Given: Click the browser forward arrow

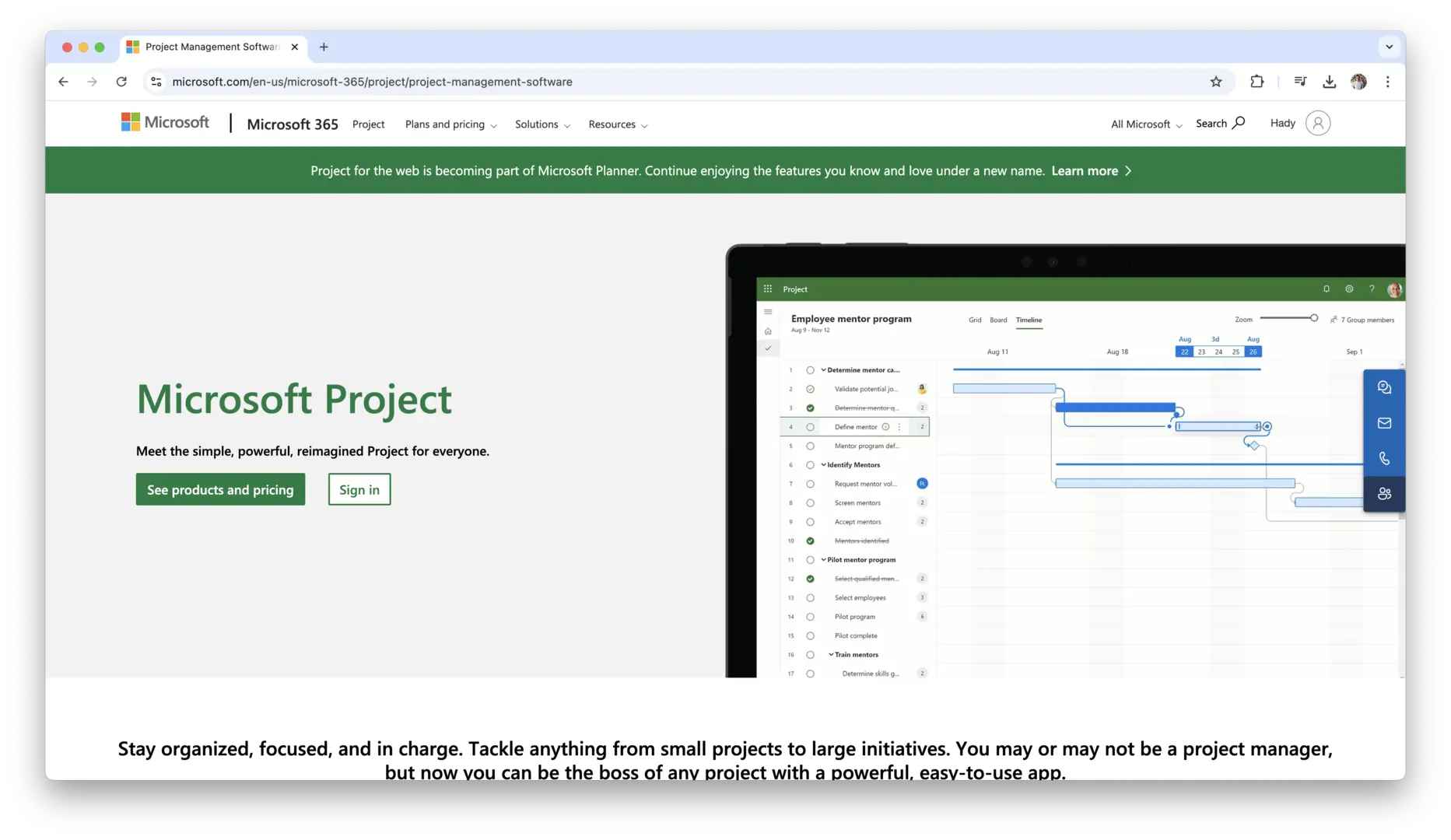Looking at the screenshot, I should point(92,82).
